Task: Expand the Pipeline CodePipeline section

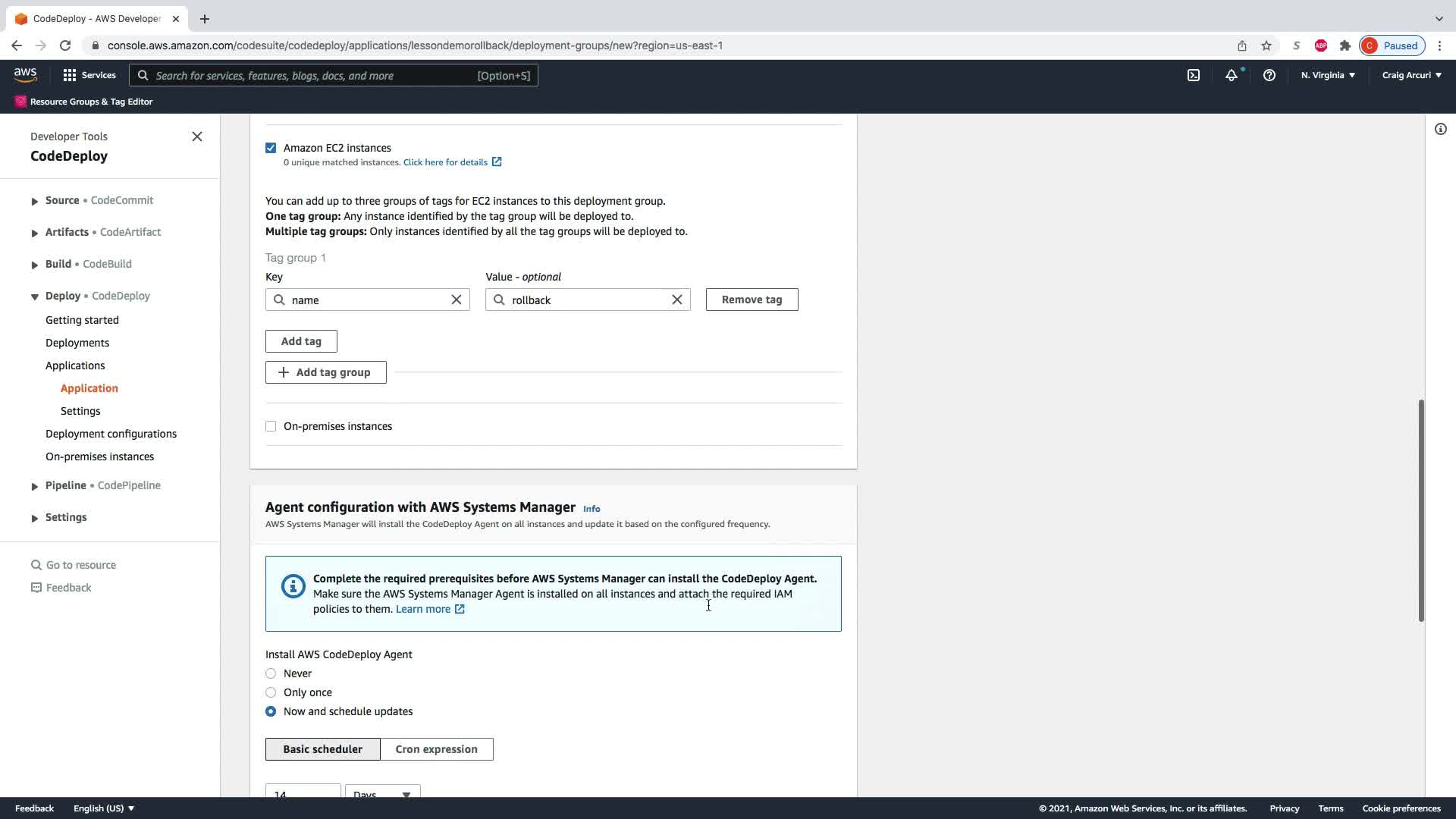Action: point(35,486)
